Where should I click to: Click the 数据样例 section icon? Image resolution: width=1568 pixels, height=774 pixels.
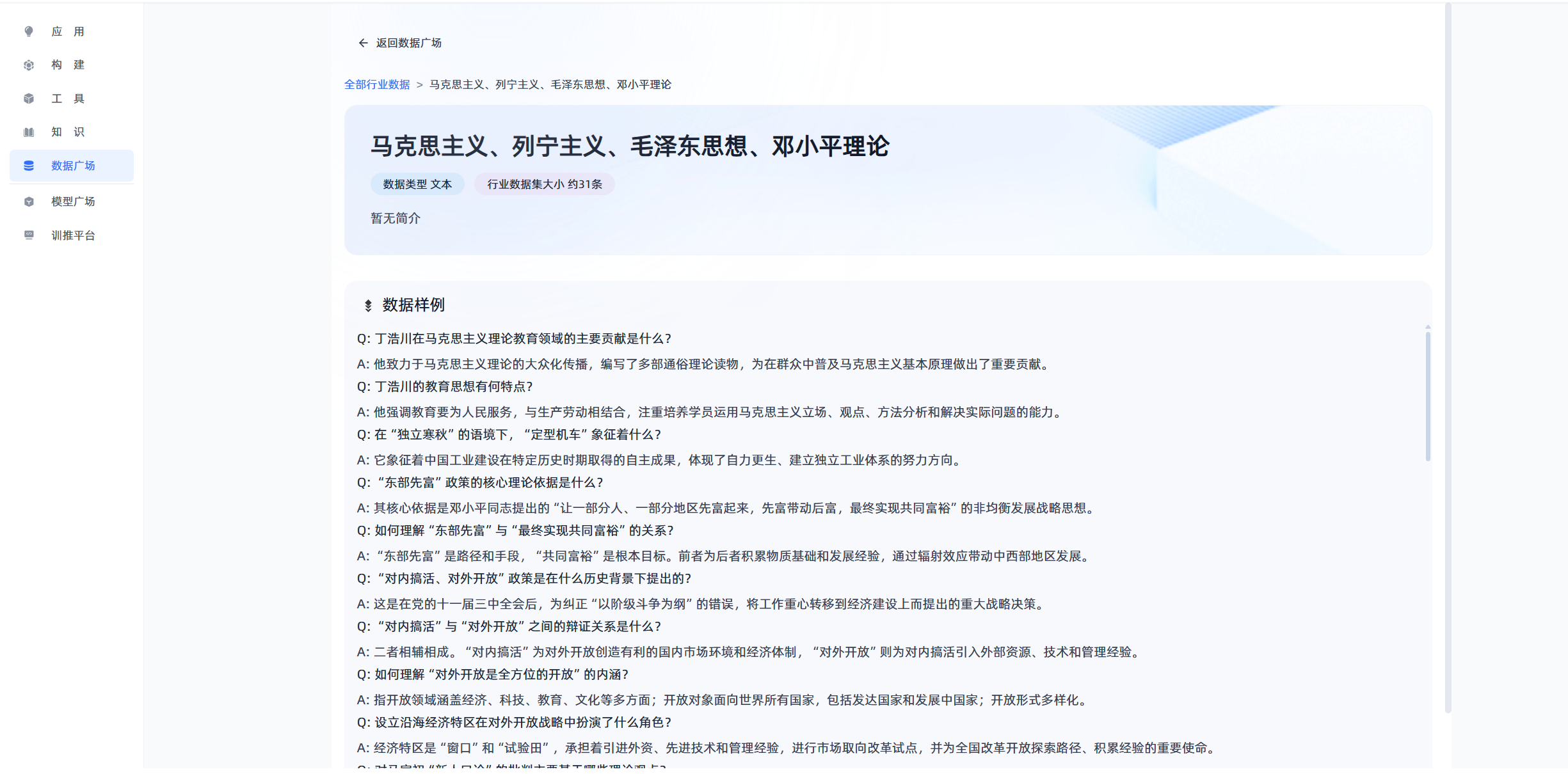point(368,305)
